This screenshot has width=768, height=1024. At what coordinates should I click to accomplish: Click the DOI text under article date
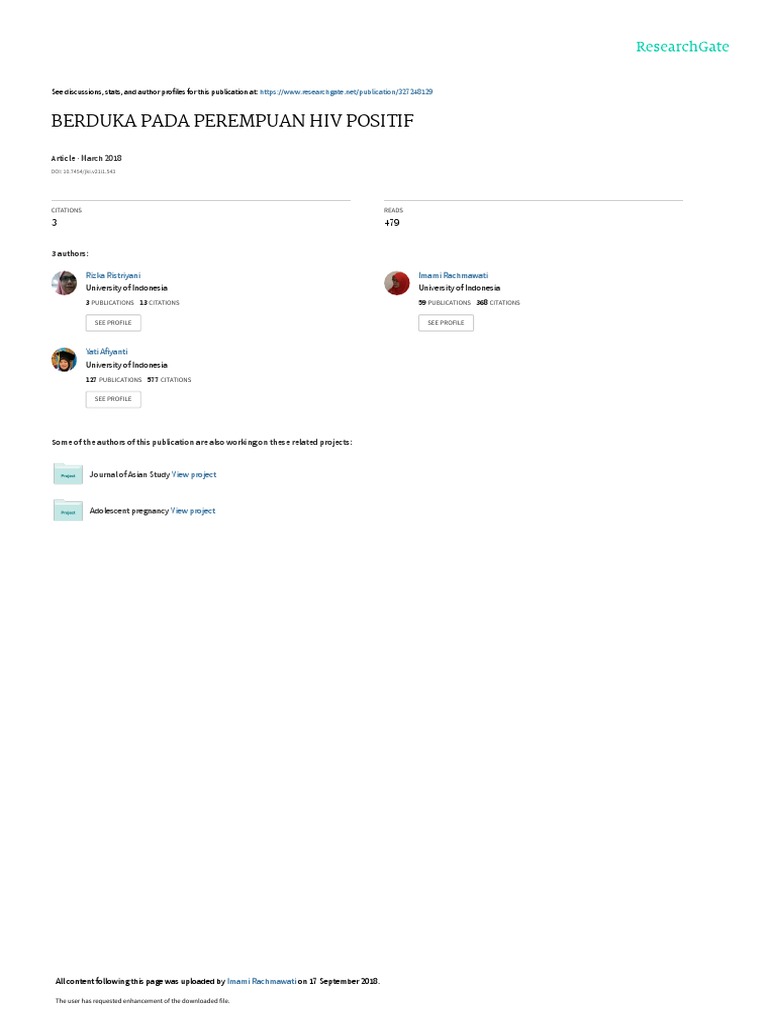point(83,172)
